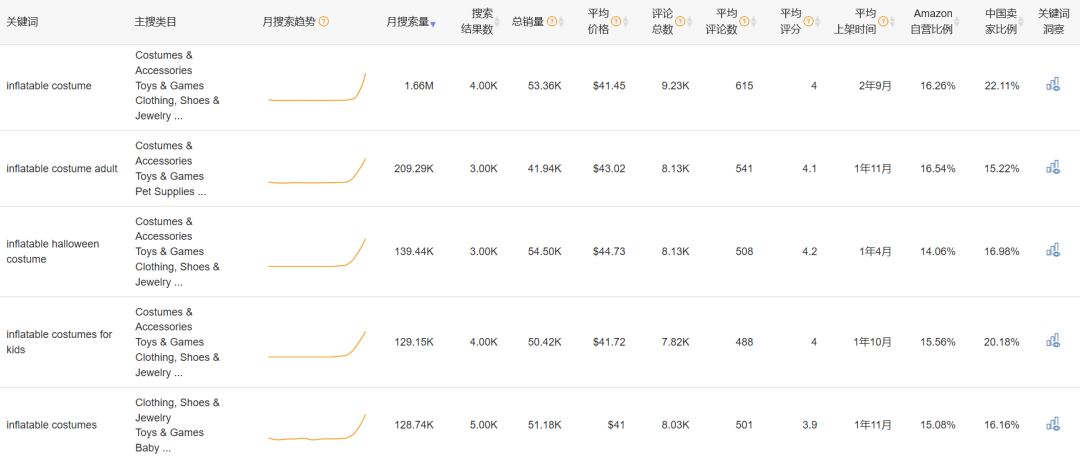Click keyword inflatable halloween costume
Screen dimensions: 1080x462
coord(53,251)
